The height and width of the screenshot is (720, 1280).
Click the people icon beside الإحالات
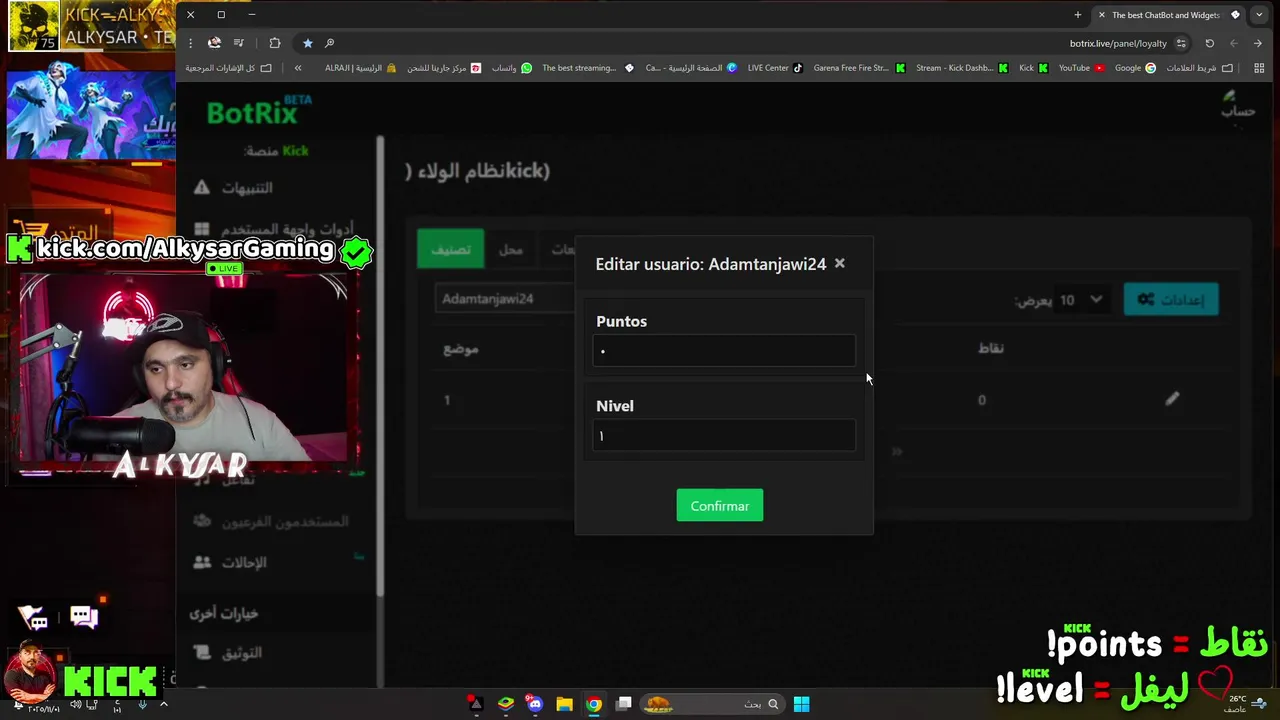tap(202, 563)
